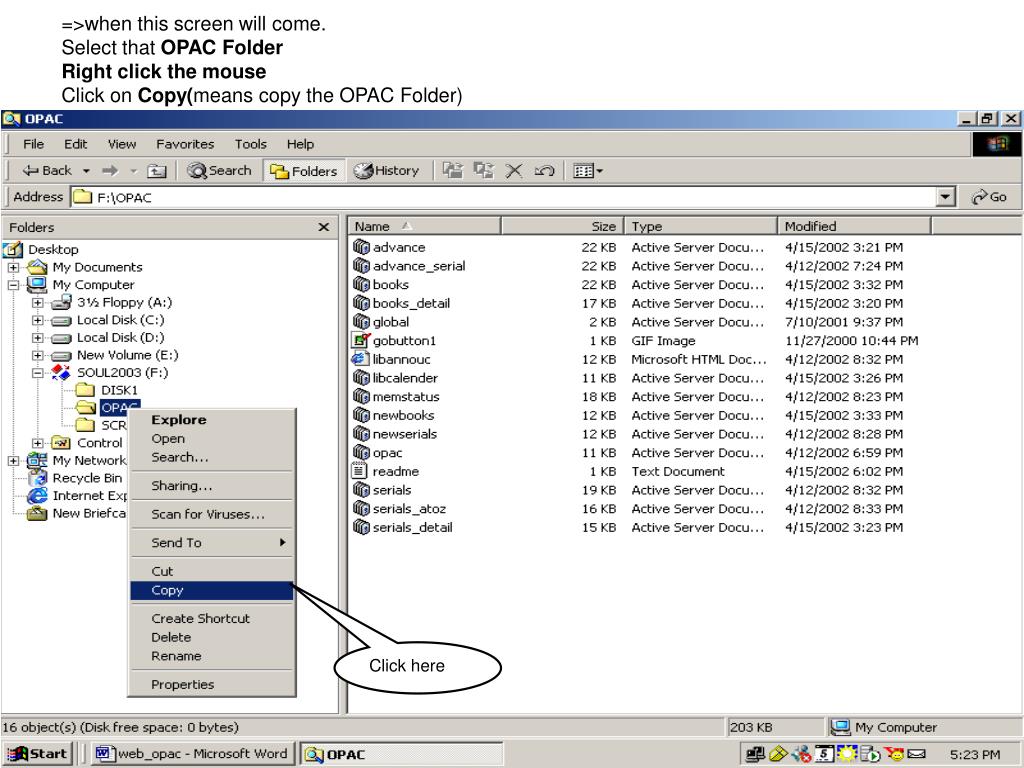Click the envelope icon in system tray
This screenshot has width=1024, height=768.
pos(917,754)
